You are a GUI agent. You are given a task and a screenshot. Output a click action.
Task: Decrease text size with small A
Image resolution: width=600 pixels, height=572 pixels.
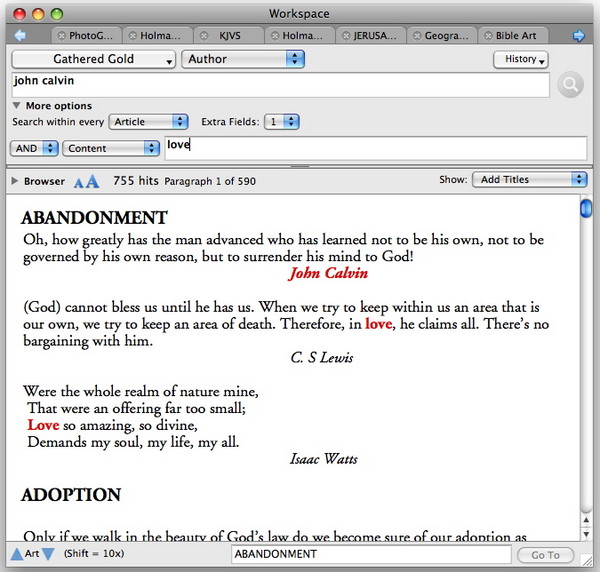[79, 182]
